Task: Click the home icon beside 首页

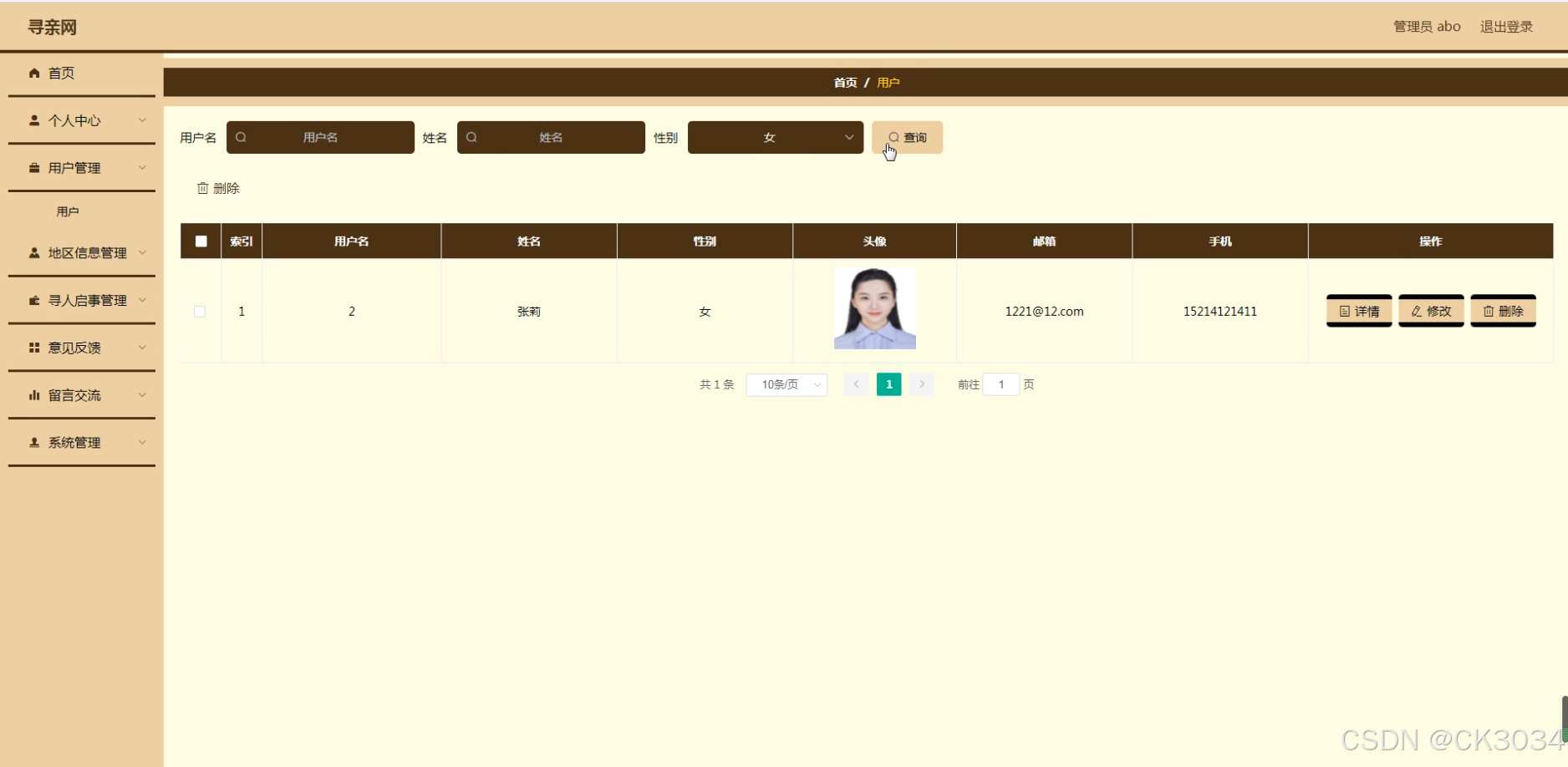Action: [x=34, y=74]
